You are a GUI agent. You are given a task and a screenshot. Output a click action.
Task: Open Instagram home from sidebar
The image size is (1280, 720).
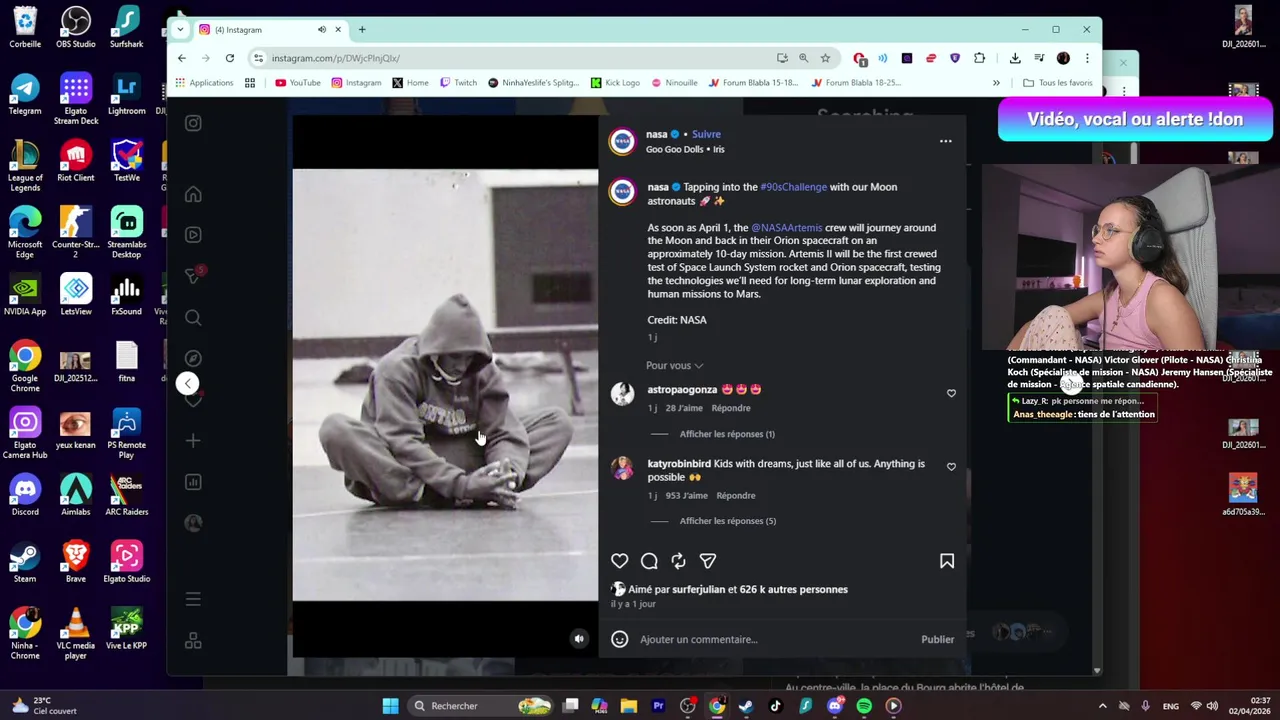tap(193, 195)
